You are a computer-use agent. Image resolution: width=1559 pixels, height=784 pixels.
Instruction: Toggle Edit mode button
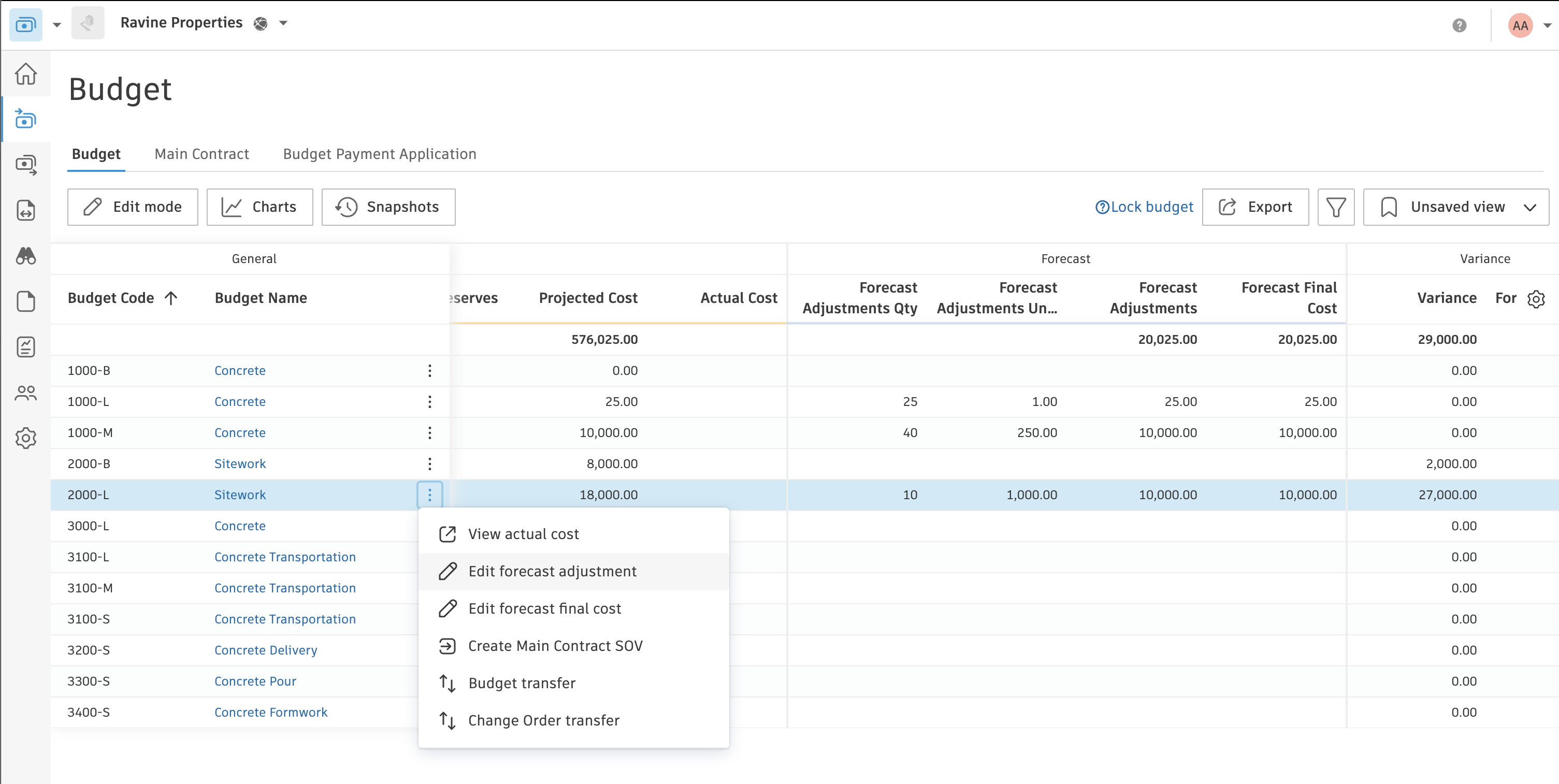click(133, 207)
